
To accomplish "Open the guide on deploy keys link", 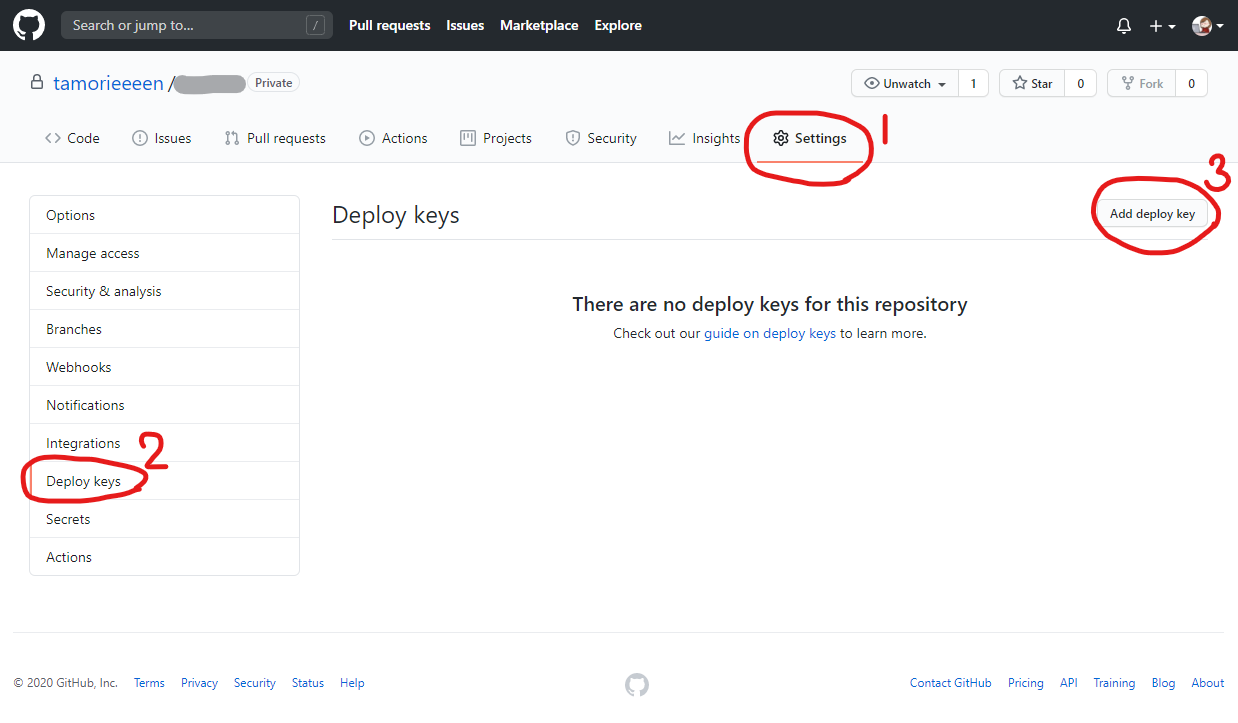I will coord(770,332).
